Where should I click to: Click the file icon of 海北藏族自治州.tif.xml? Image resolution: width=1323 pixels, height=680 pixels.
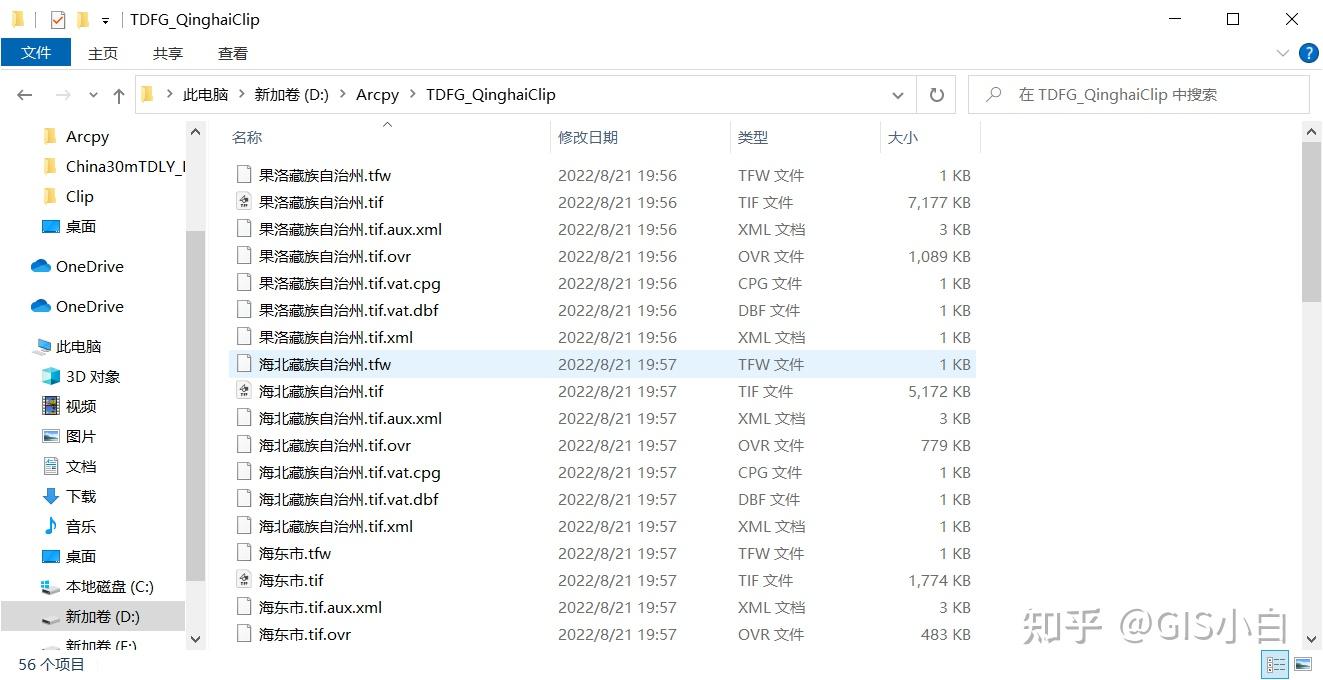[243, 526]
